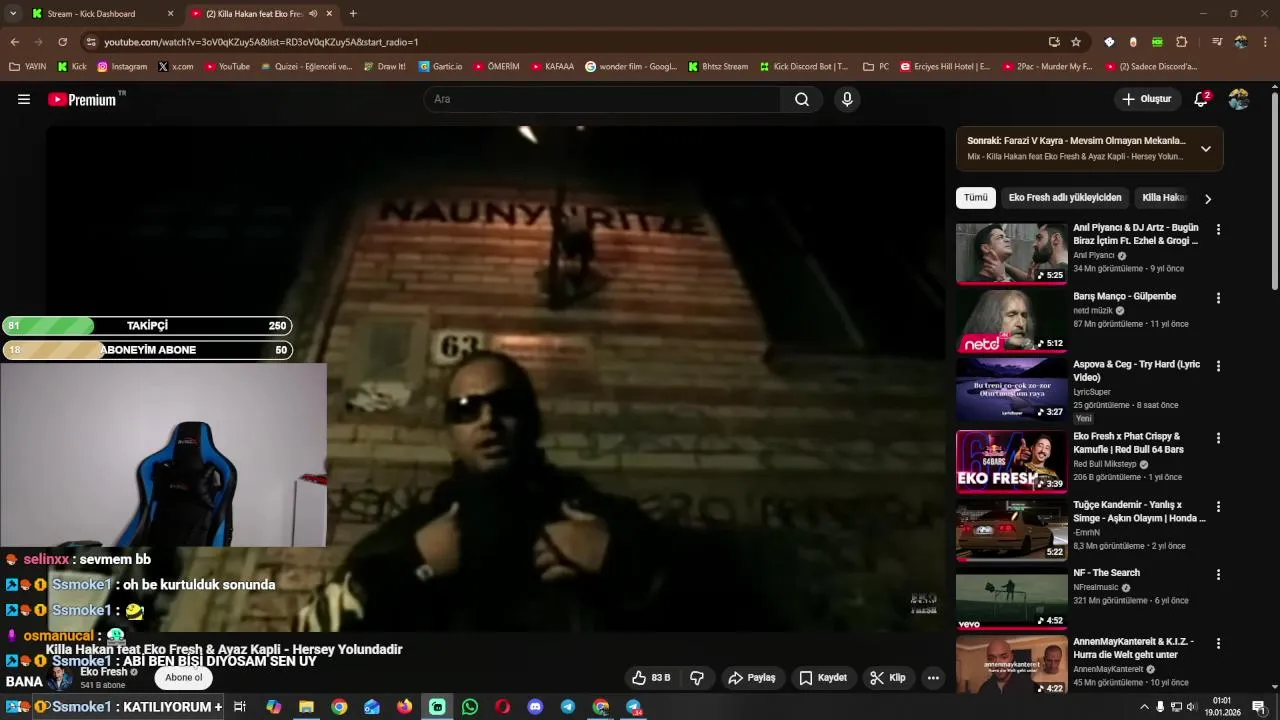1280x720 pixels.
Task: Go to YouTube Premium home logo
Action: tap(86, 99)
